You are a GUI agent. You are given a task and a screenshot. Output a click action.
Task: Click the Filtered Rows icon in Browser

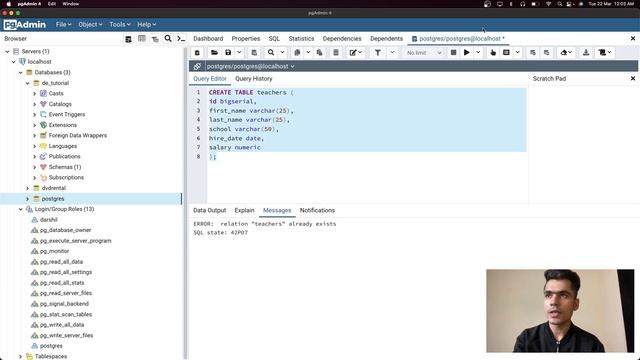coord(155,39)
